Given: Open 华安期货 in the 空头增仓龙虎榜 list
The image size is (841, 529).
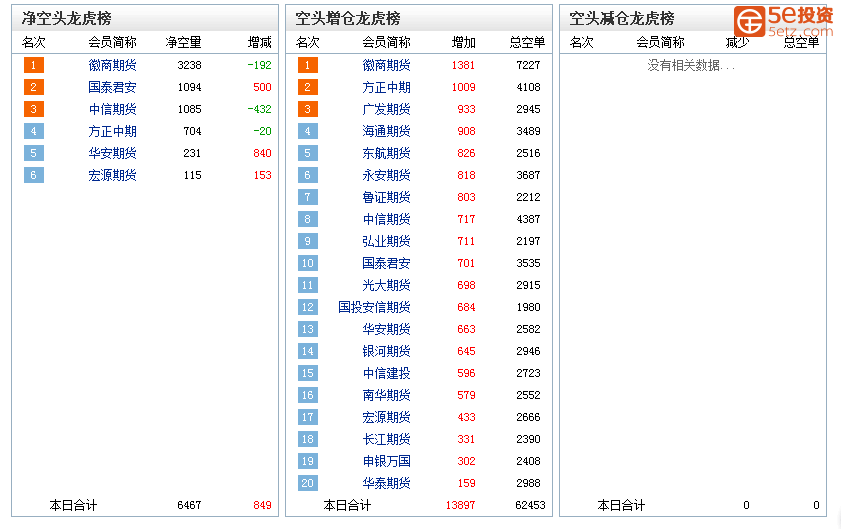Looking at the screenshot, I should pos(386,329).
